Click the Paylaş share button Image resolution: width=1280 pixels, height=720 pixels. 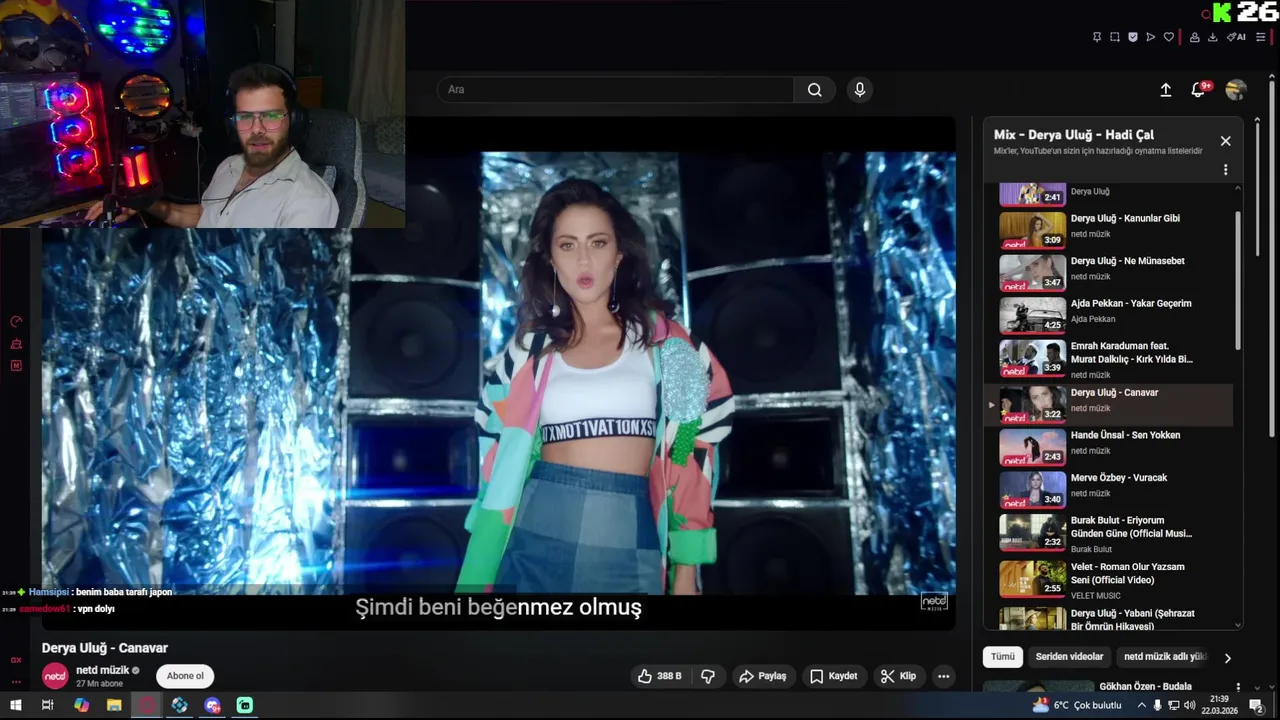coord(762,676)
